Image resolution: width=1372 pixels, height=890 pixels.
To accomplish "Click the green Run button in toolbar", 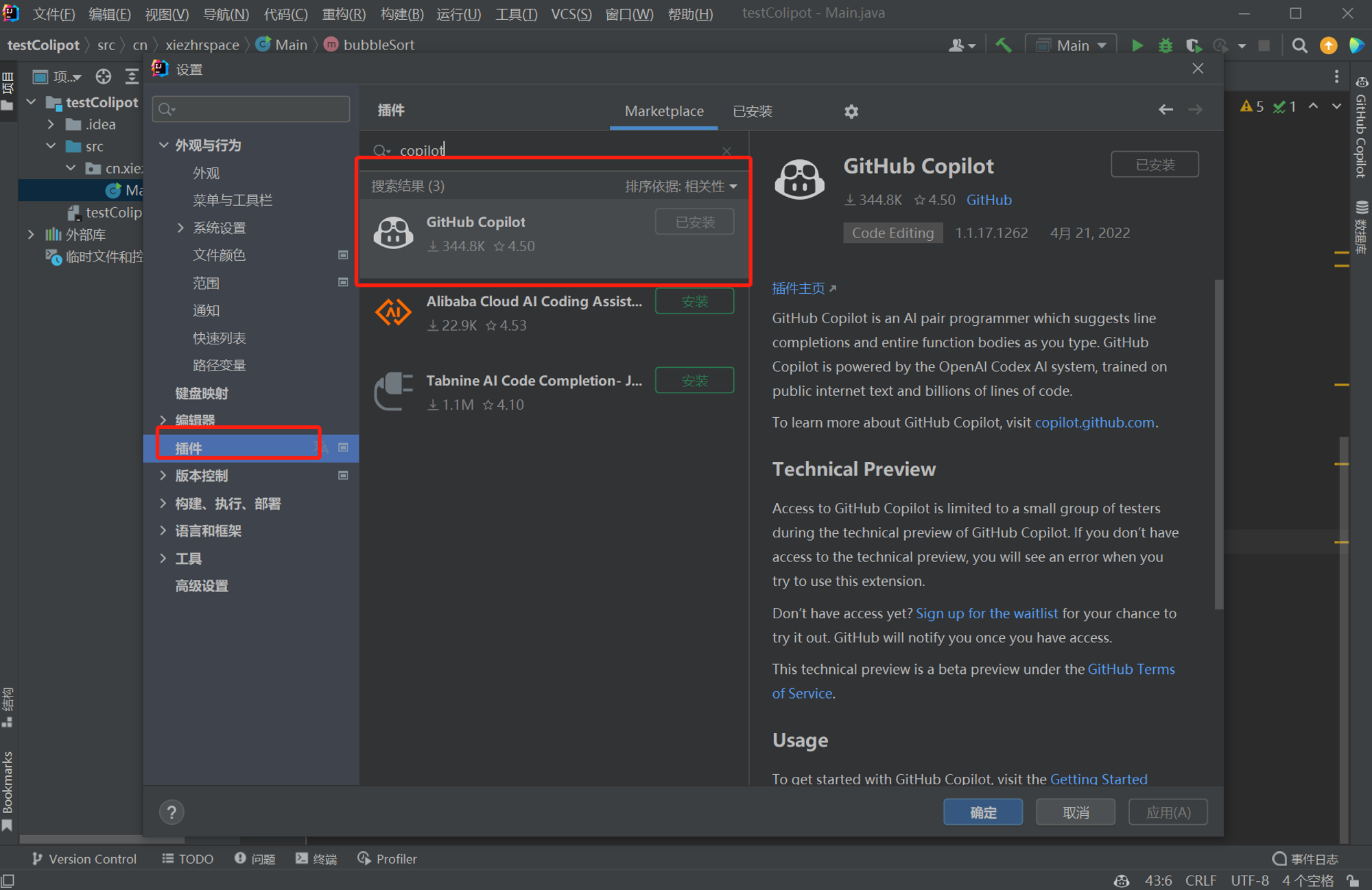I will tap(1137, 45).
